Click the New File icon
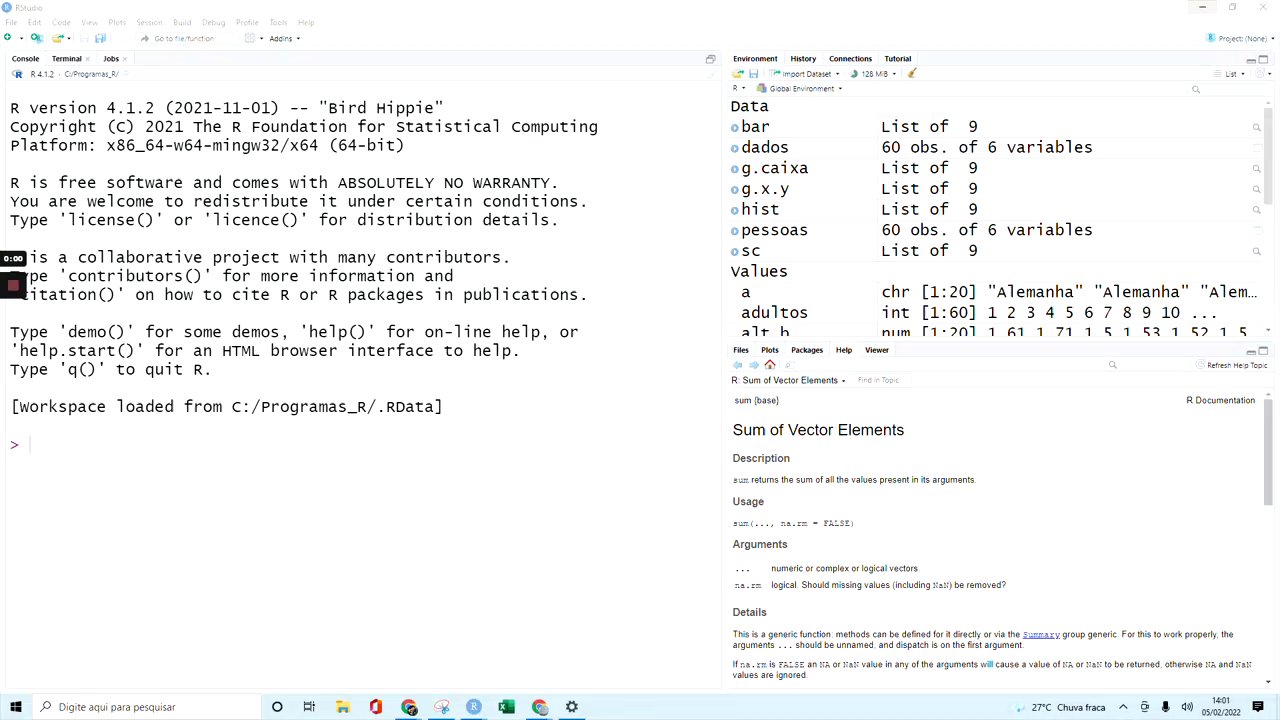The height and width of the screenshot is (720, 1280). (8, 38)
